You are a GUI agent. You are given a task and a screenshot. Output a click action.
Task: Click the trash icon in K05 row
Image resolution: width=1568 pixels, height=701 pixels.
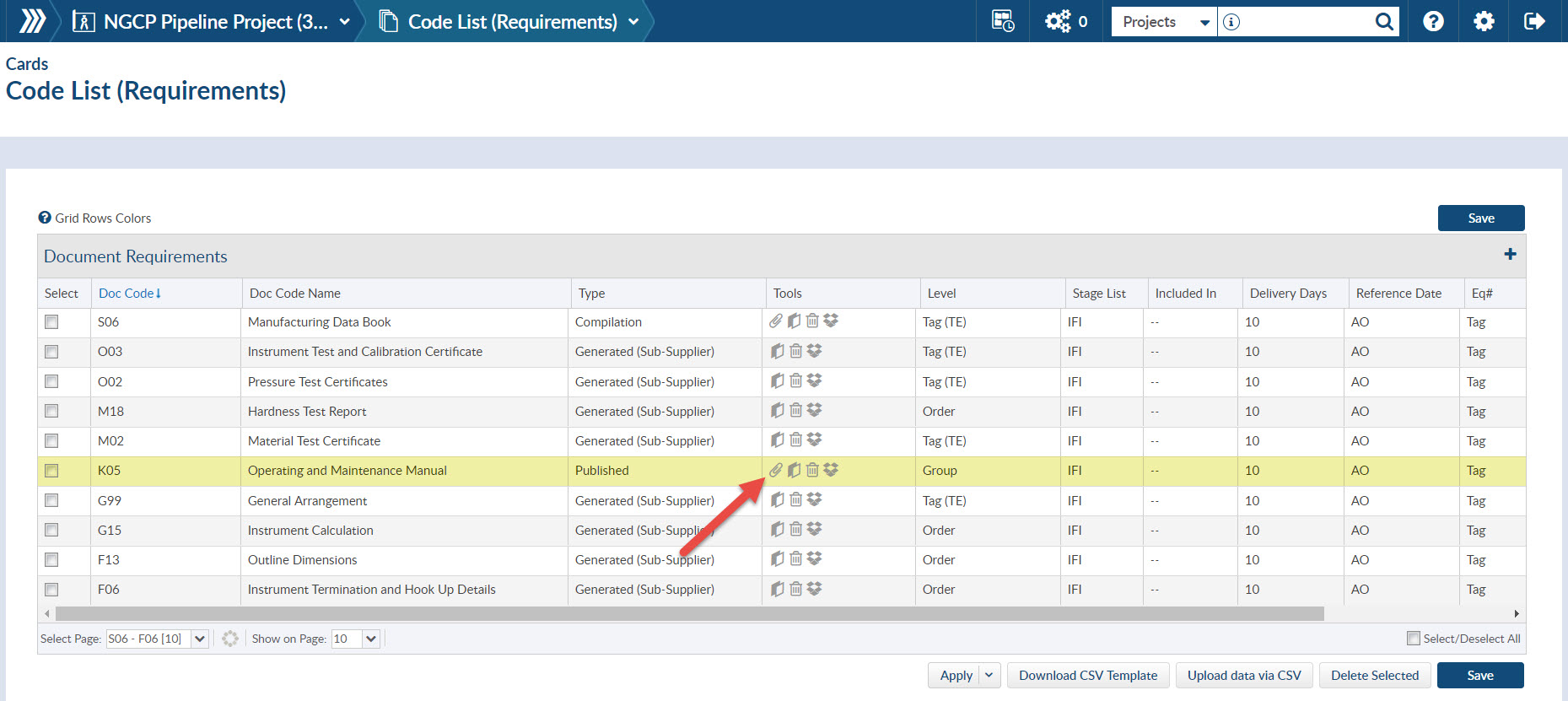[812, 470]
